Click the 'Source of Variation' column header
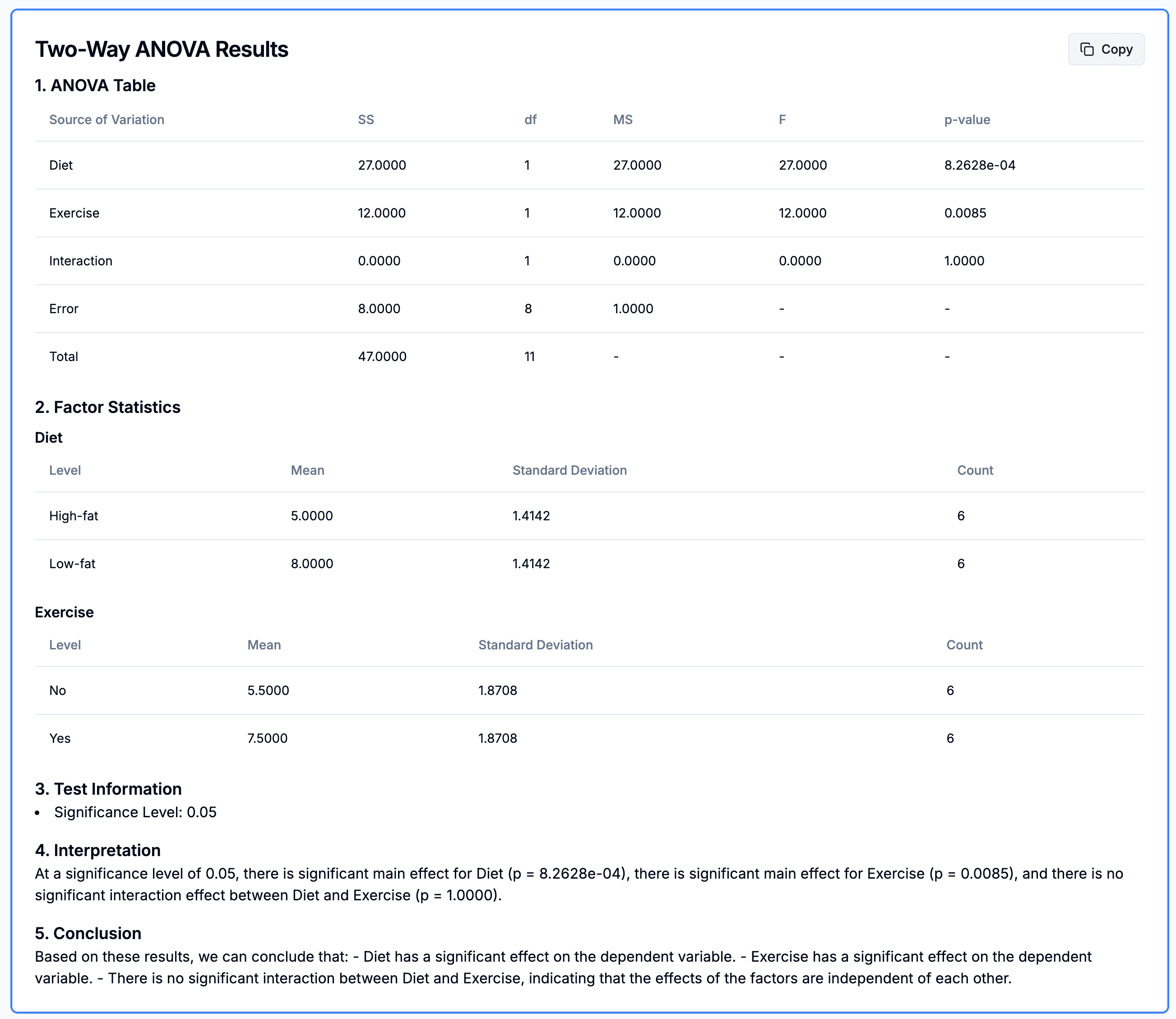Viewport: 1176px width, 1019px height. 106,120
